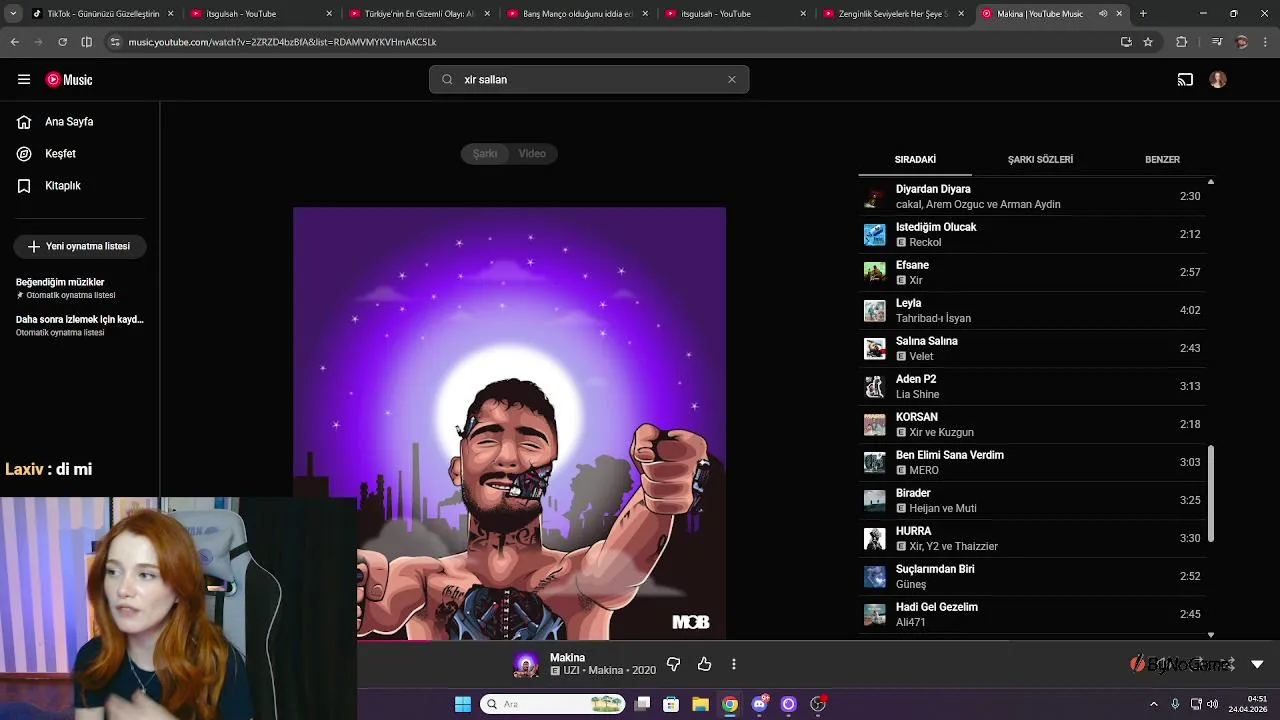Dislike the current song Makina
Image resolution: width=1280 pixels, height=720 pixels.
tap(673, 664)
